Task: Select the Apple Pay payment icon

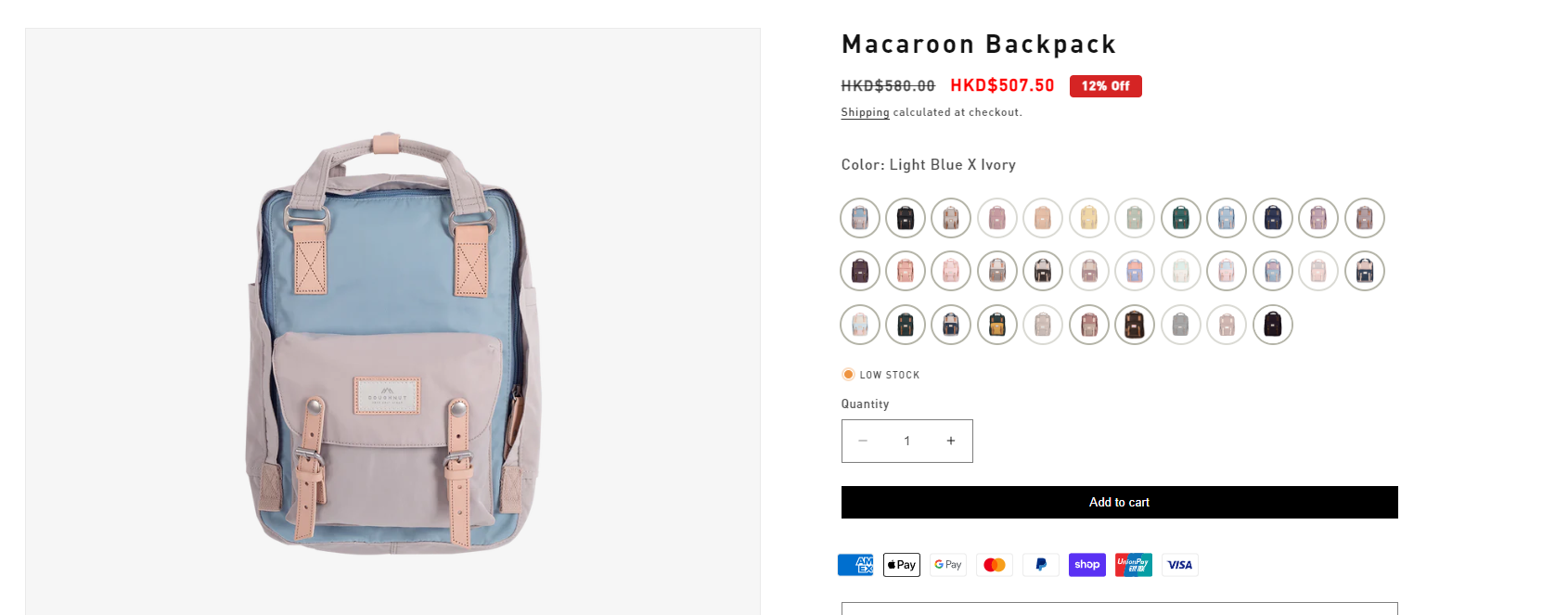Action: click(901, 564)
